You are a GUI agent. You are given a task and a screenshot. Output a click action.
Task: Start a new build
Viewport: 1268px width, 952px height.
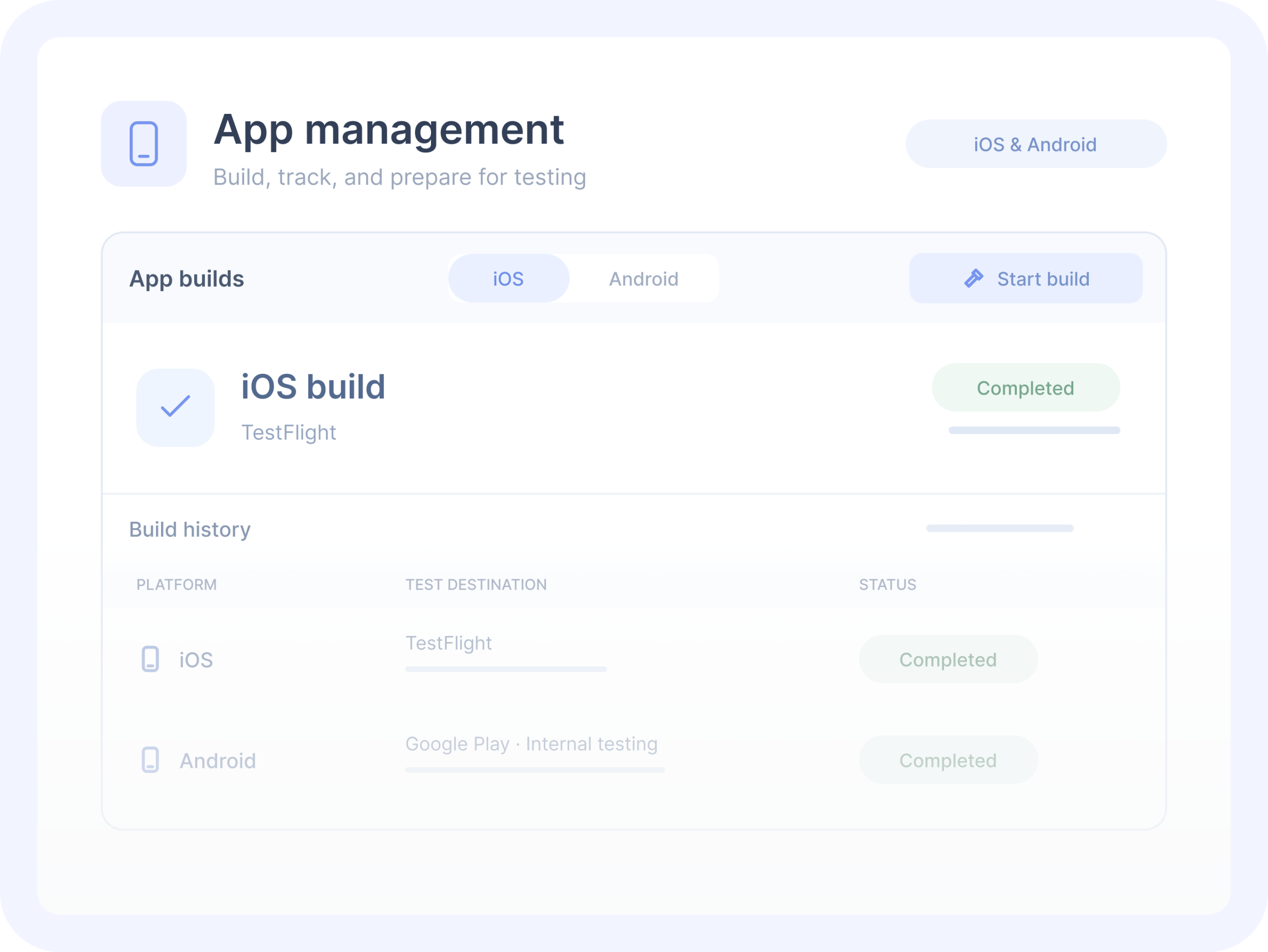click(x=1026, y=278)
